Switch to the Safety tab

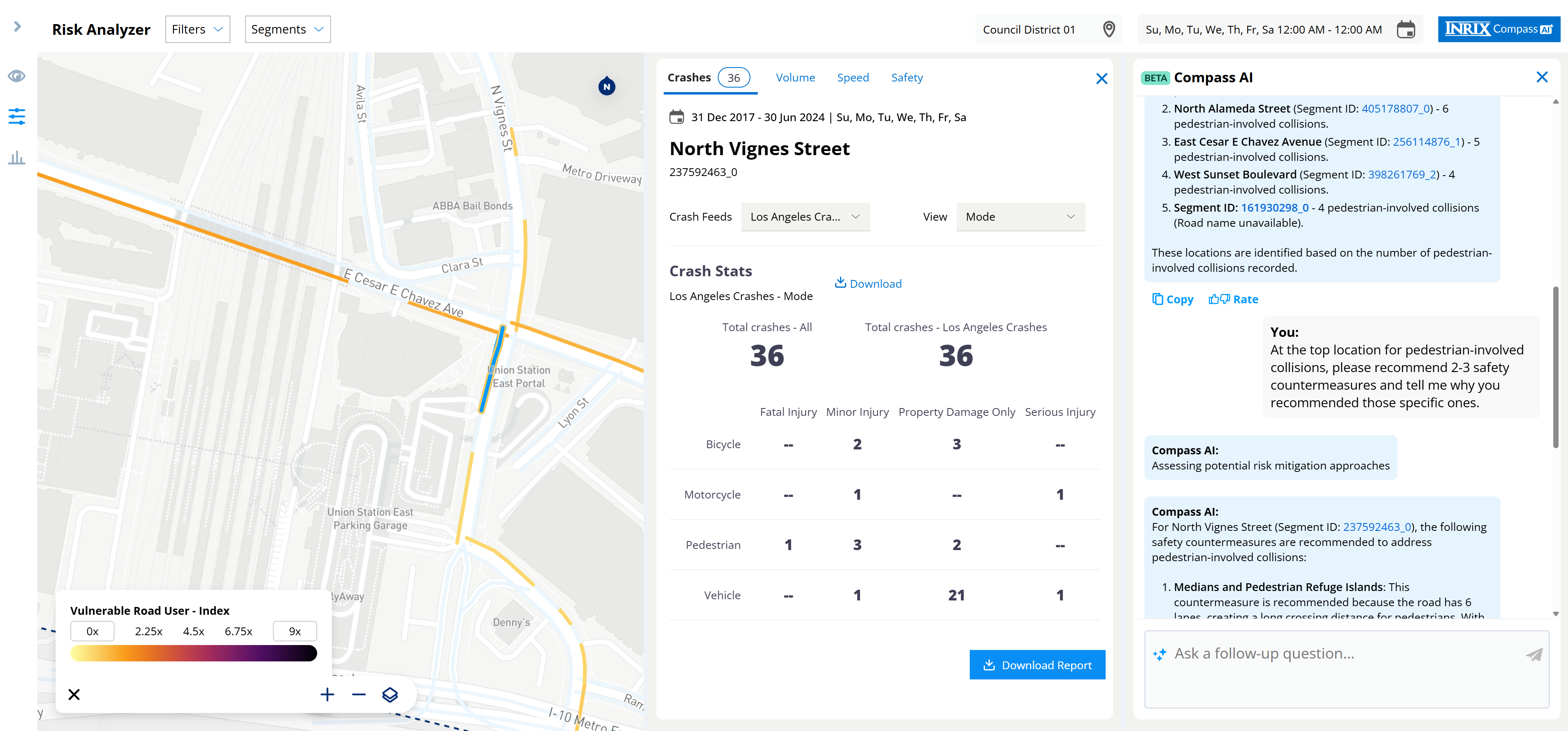906,77
